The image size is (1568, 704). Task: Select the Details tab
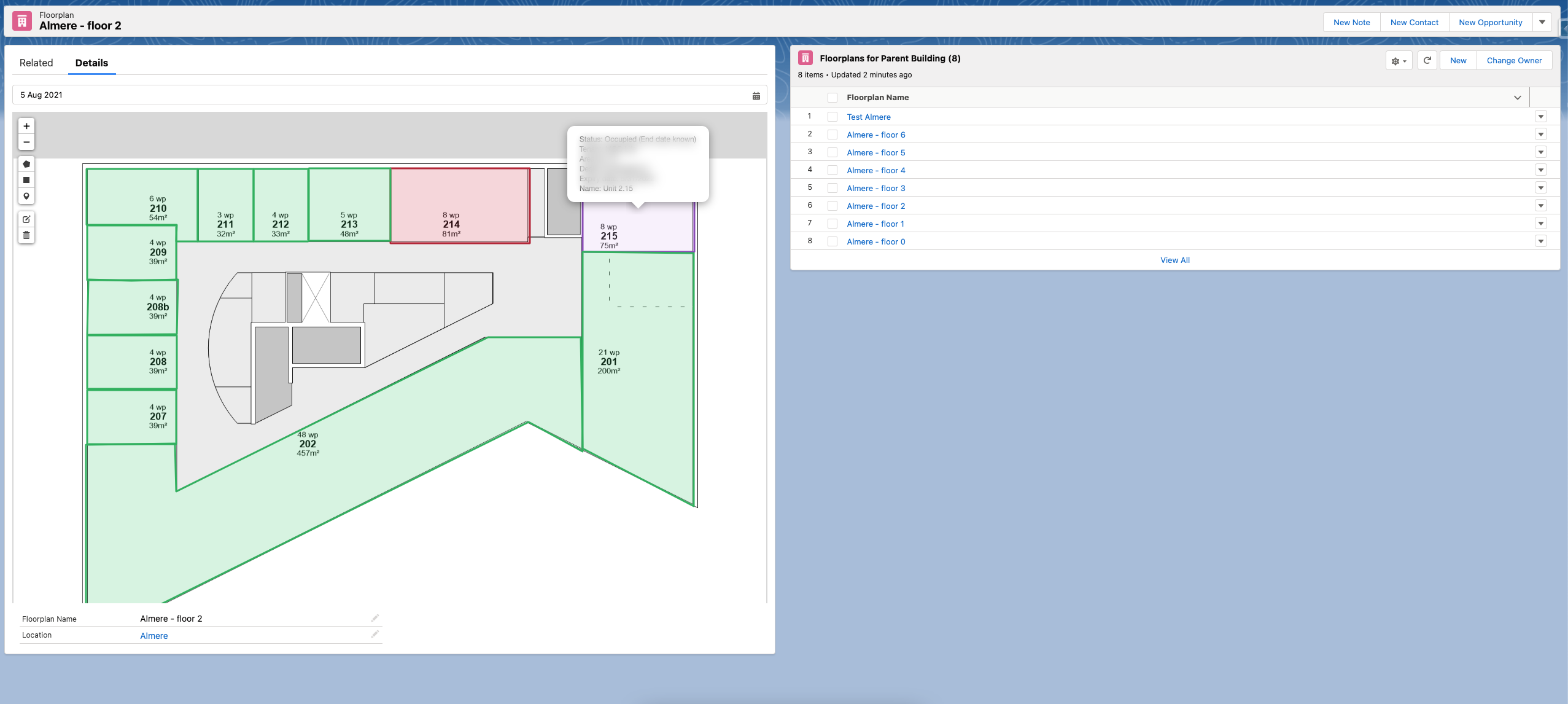coord(91,63)
